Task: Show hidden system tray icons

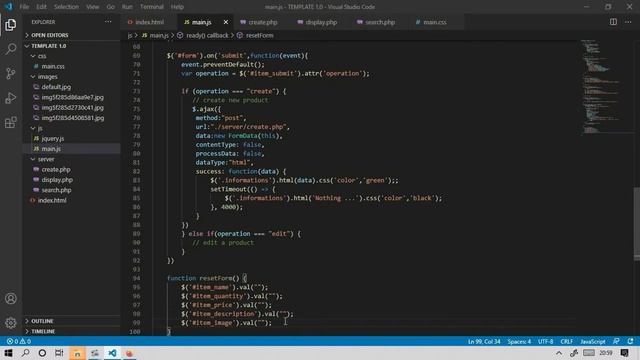Action: tap(559, 353)
